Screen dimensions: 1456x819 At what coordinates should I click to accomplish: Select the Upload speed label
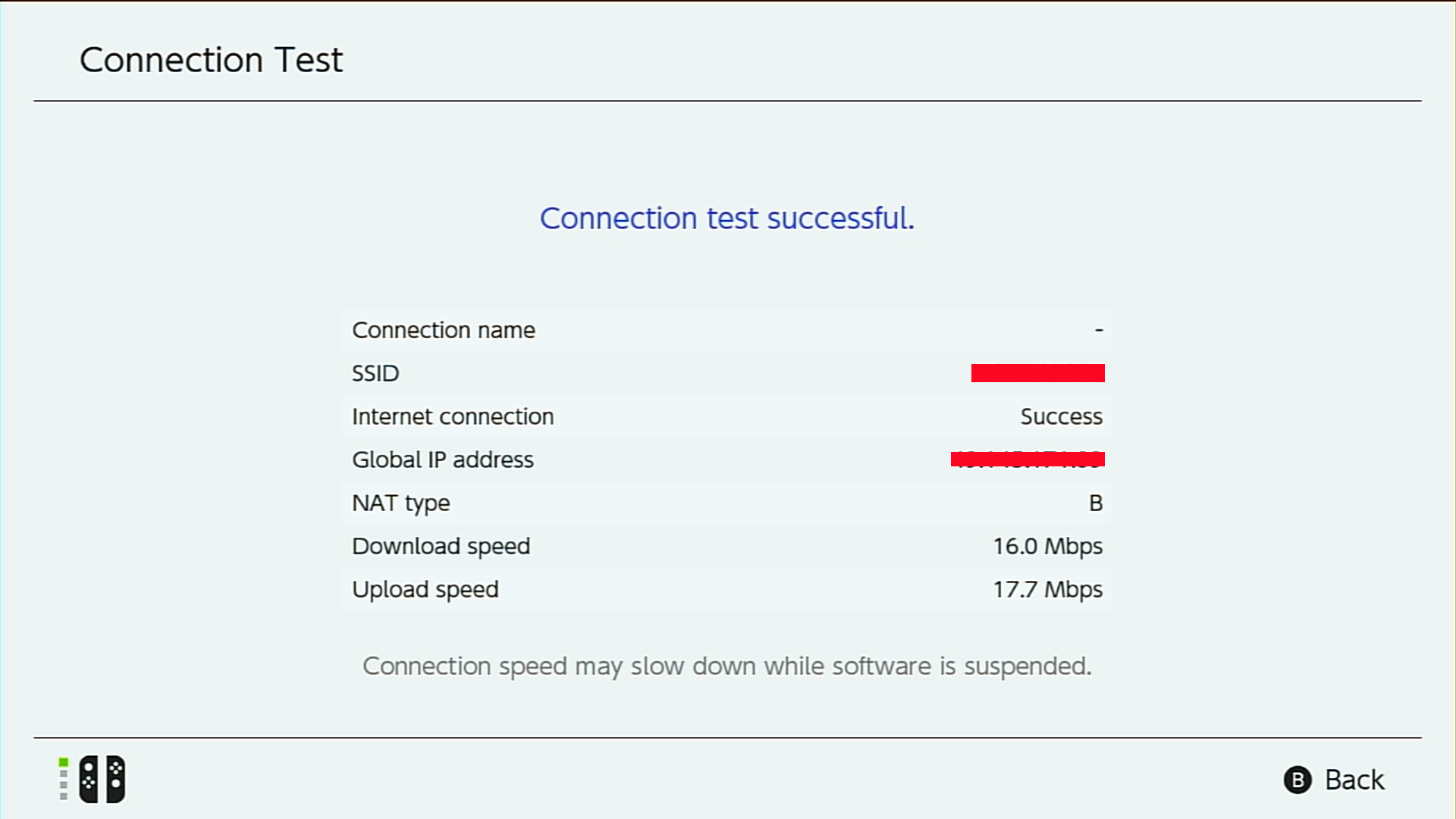[425, 589]
